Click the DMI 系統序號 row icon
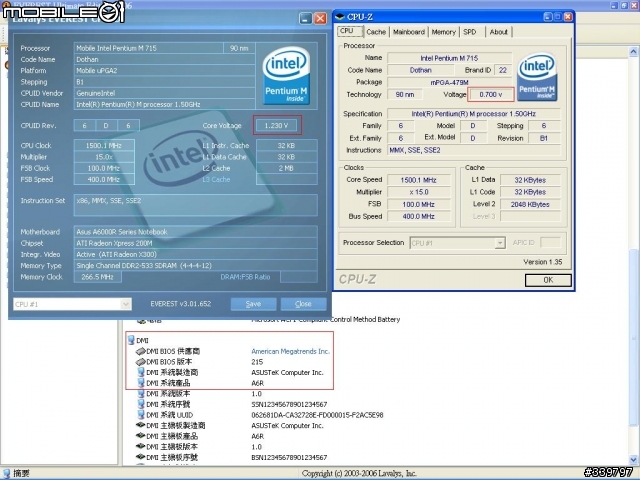Viewport: 640px width, 480px height. (141, 404)
